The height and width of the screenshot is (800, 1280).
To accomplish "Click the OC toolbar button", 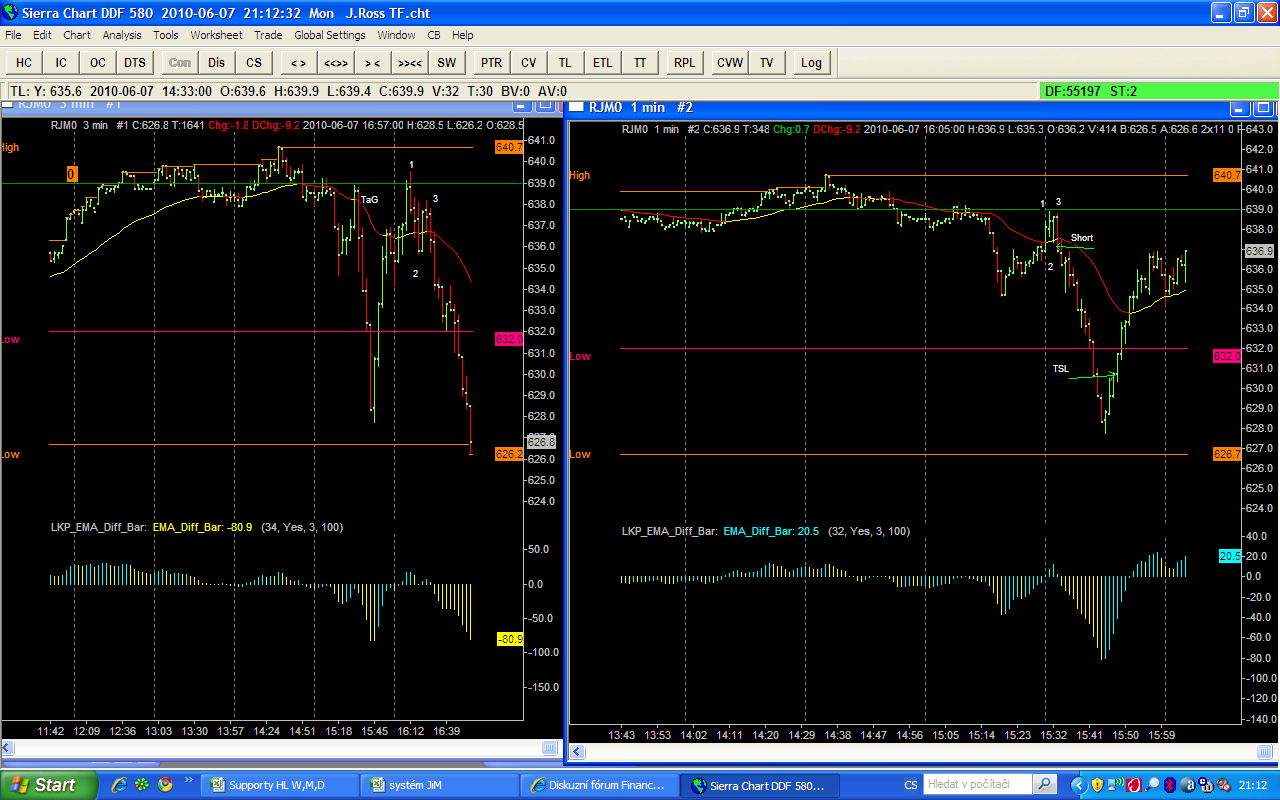I will pos(98,62).
